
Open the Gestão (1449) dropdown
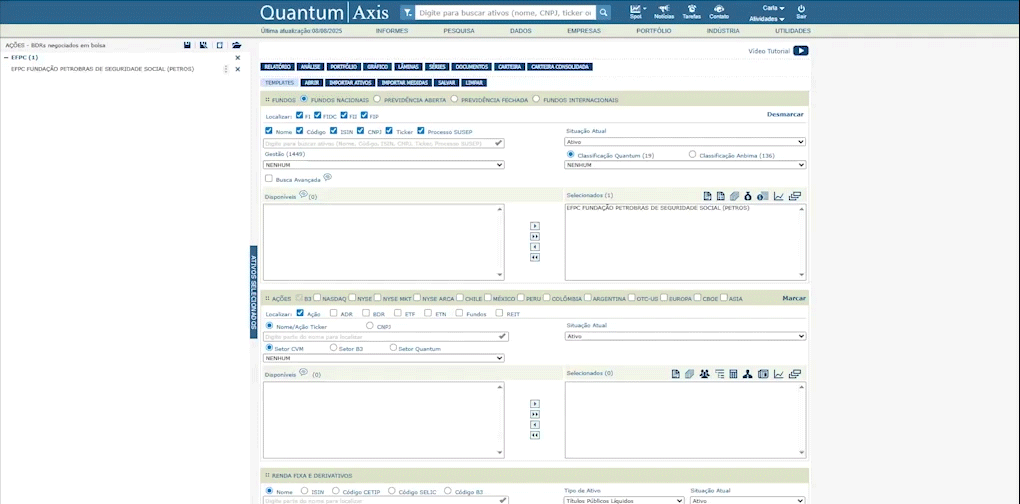point(384,165)
